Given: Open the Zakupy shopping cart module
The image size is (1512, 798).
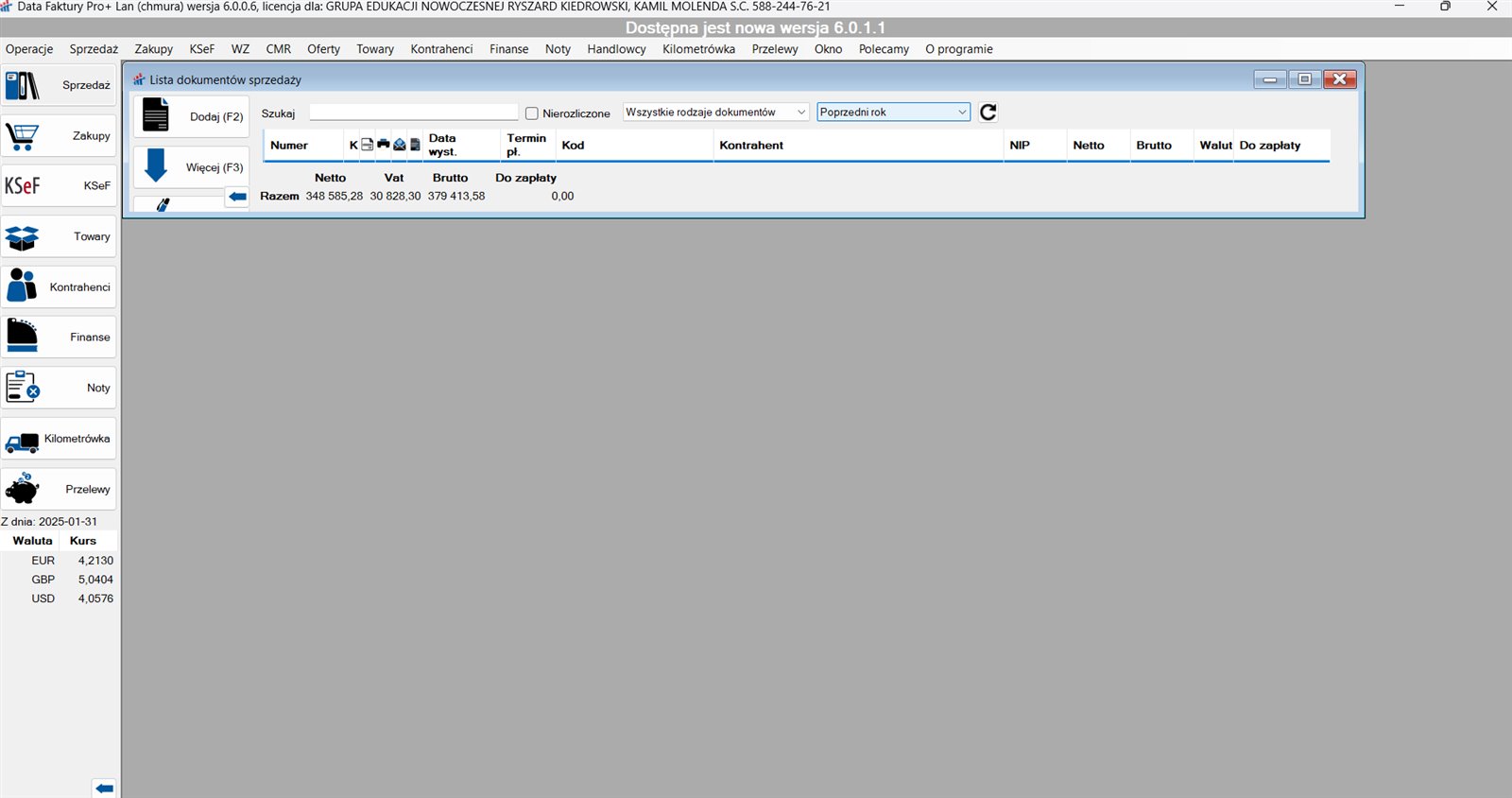Looking at the screenshot, I should (59, 136).
